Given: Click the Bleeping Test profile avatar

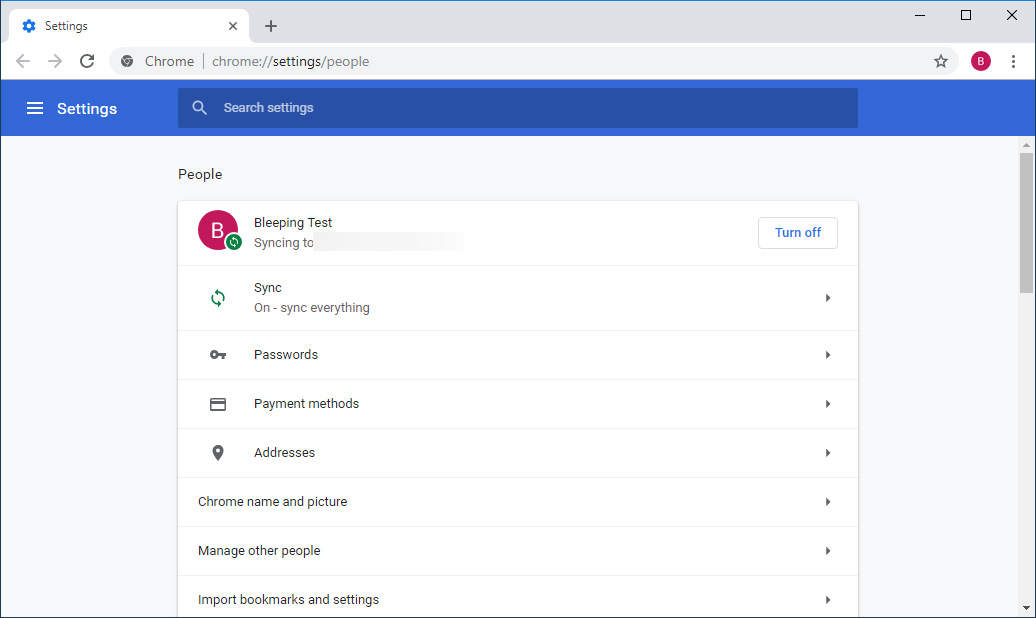Looking at the screenshot, I should [x=218, y=230].
